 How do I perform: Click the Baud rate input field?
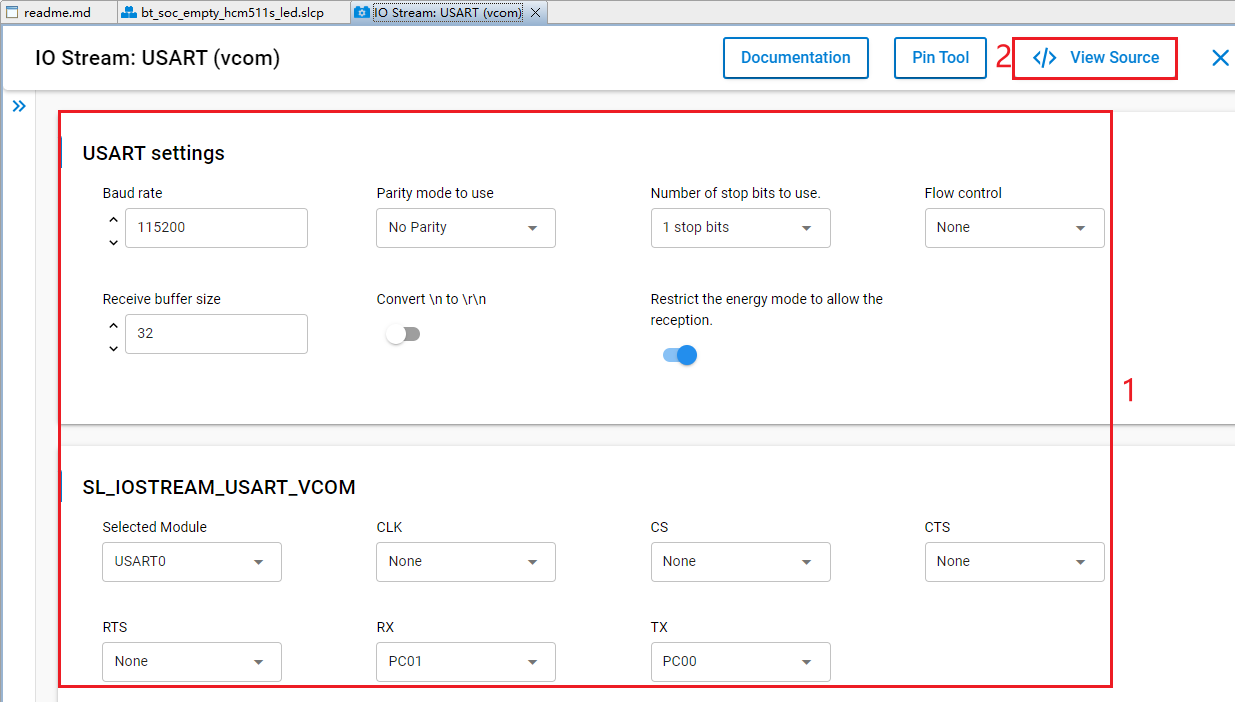click(215, 228)
